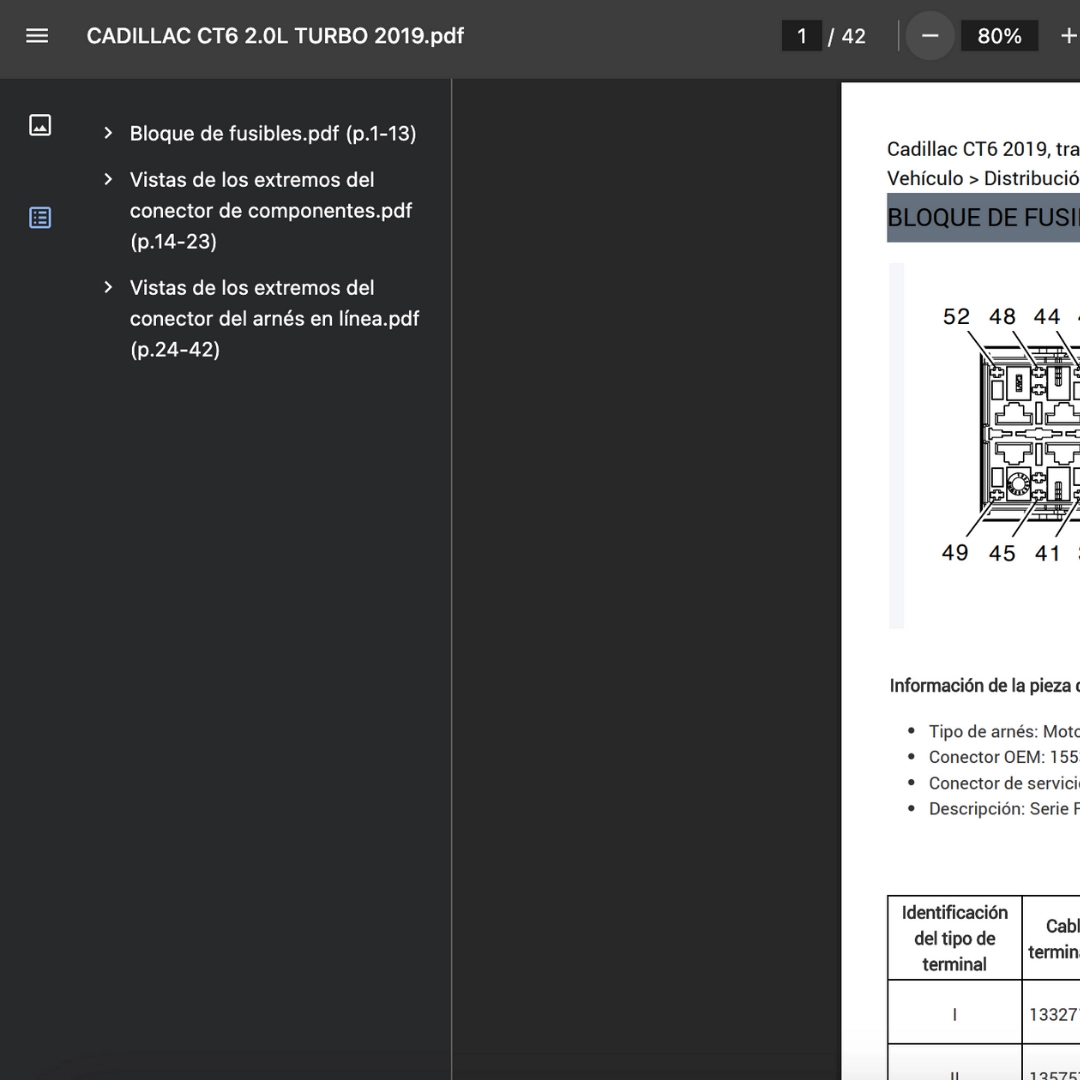
Task: Click the 'Vehículo > Distribución' breadcrumb line
Action: pos(984,178)
